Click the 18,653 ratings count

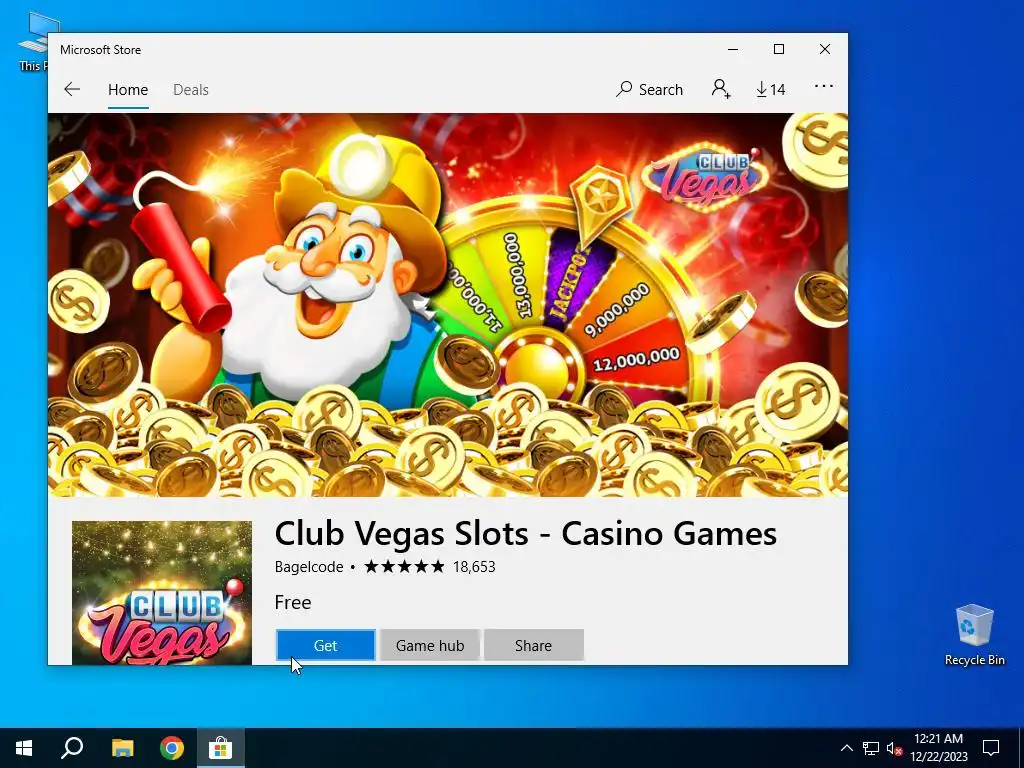474,567
